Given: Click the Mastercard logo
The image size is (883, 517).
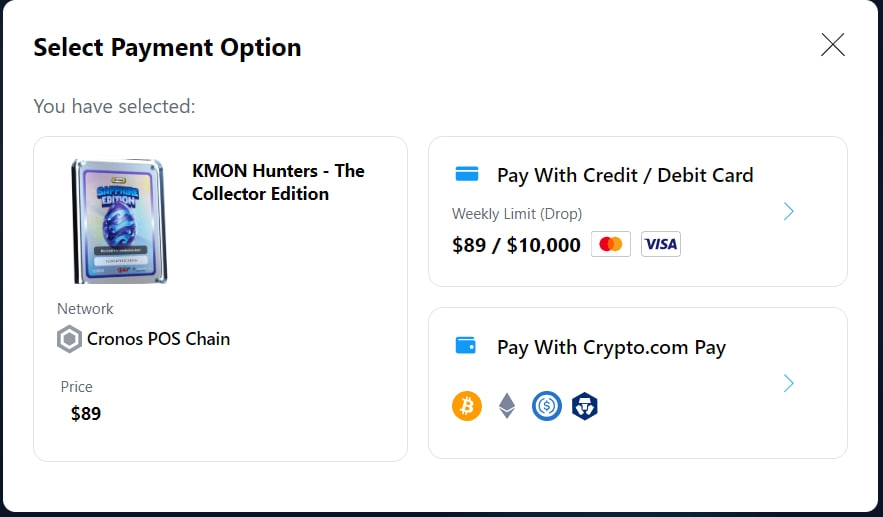Looking at the screenshot, I should coord(611,244).
